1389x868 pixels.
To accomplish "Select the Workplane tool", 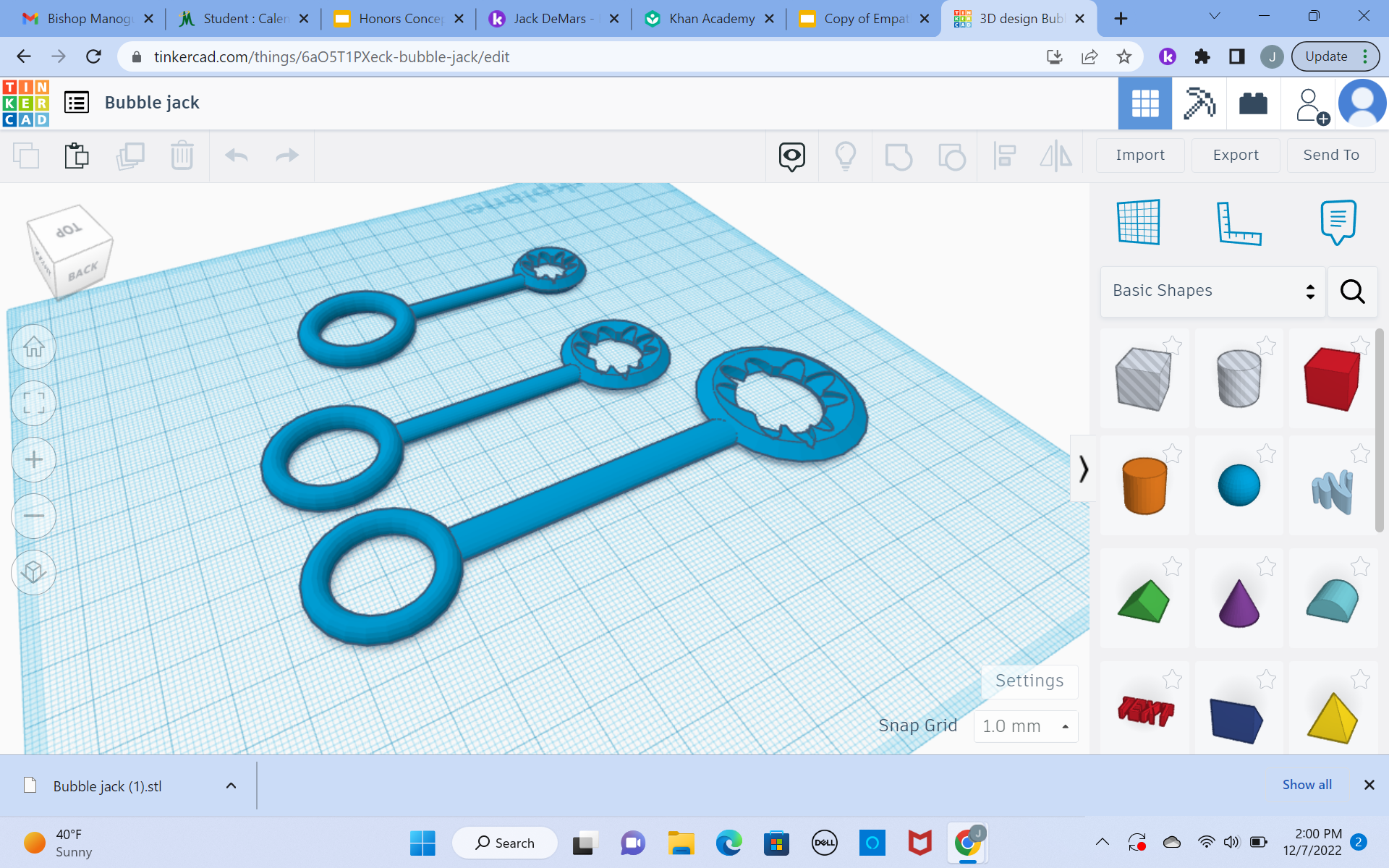I will (x=1138, y=223).
